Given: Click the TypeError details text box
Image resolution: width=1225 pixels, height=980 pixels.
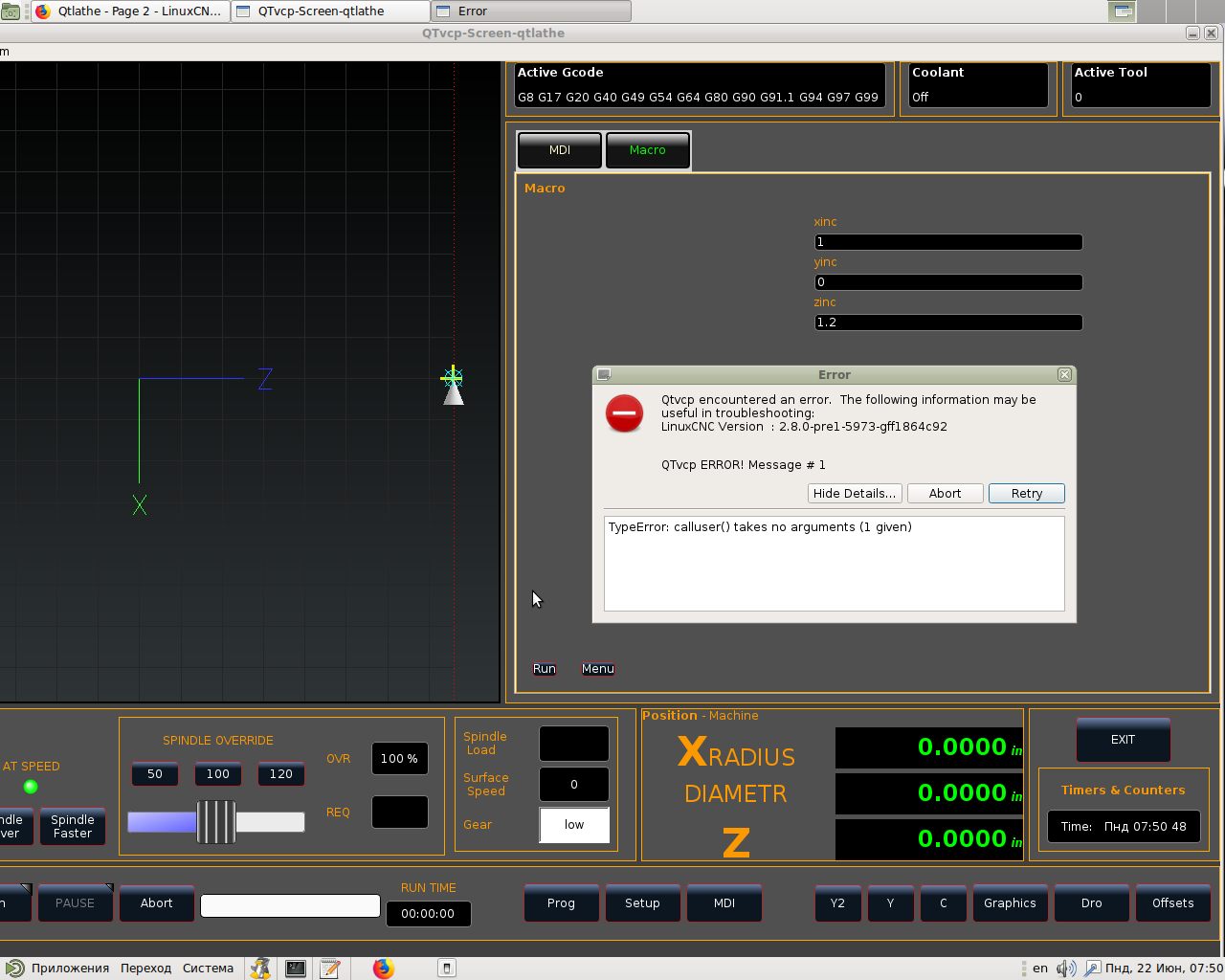Looking at the screenshot, I should (835, 564).
